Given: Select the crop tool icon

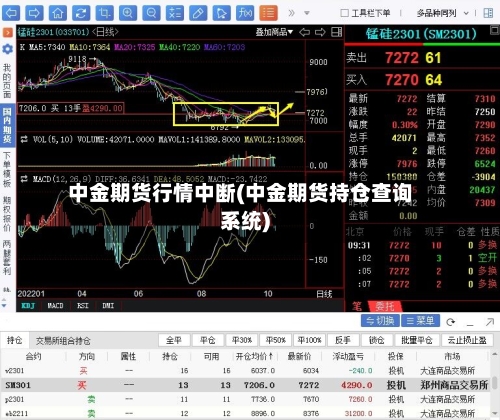Looking at the screenshot, I should [104, 13].
